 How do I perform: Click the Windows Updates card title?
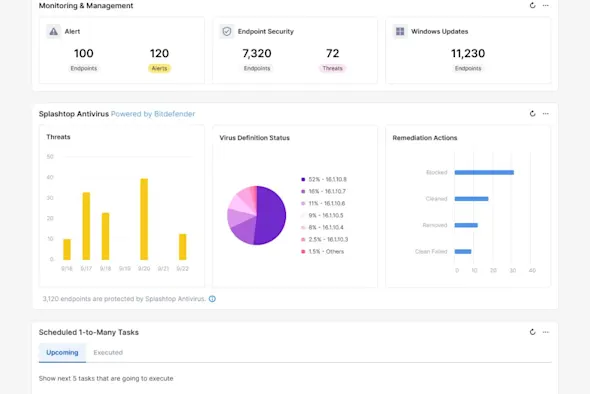pos(439,32)
